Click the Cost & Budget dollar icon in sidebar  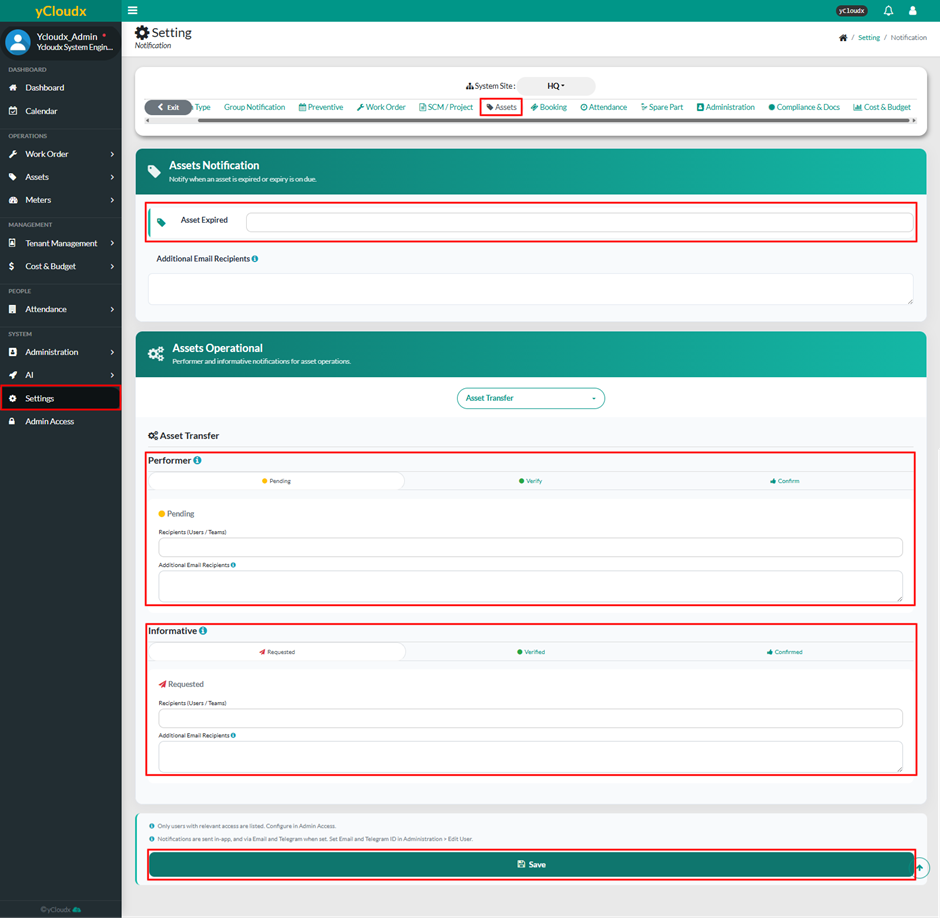12,266
